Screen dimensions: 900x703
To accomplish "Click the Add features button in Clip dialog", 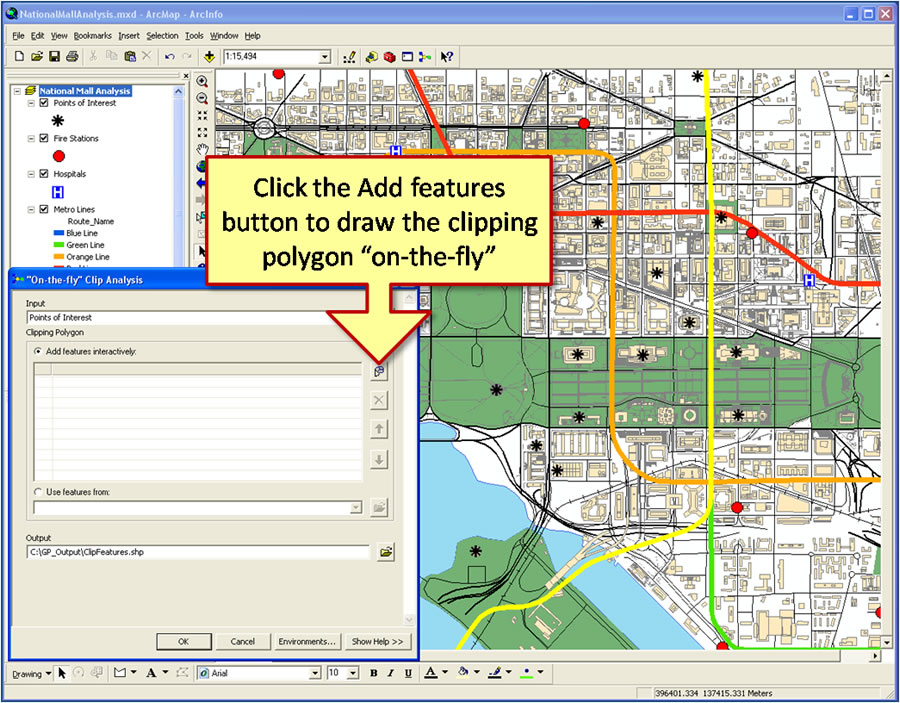I will pos(379,371).
